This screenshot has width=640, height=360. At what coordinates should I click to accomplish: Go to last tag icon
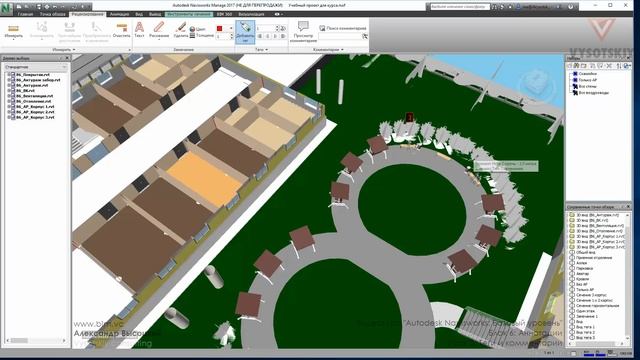(x=283, y=36)
